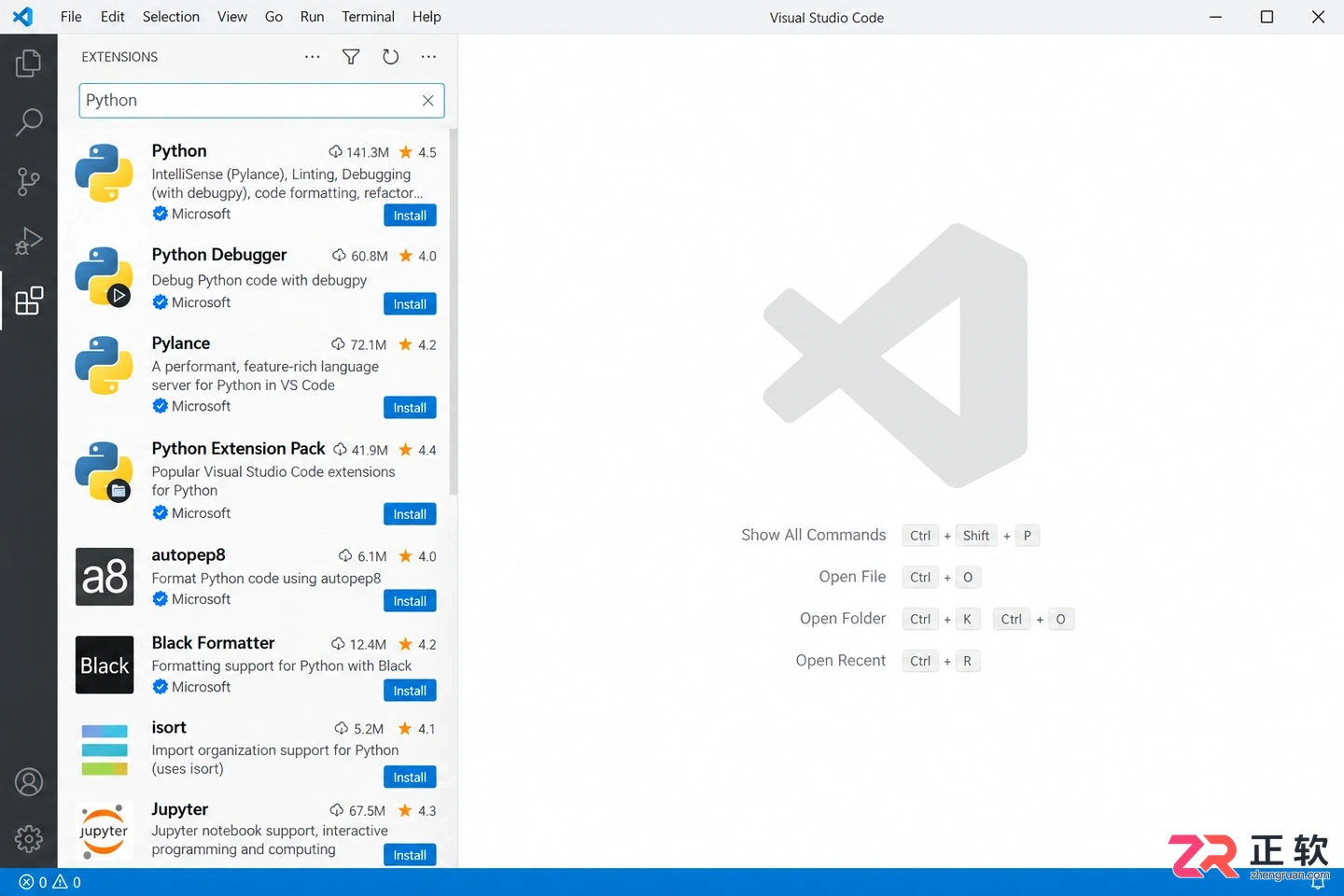Clear the Python search text

(427, 101)
